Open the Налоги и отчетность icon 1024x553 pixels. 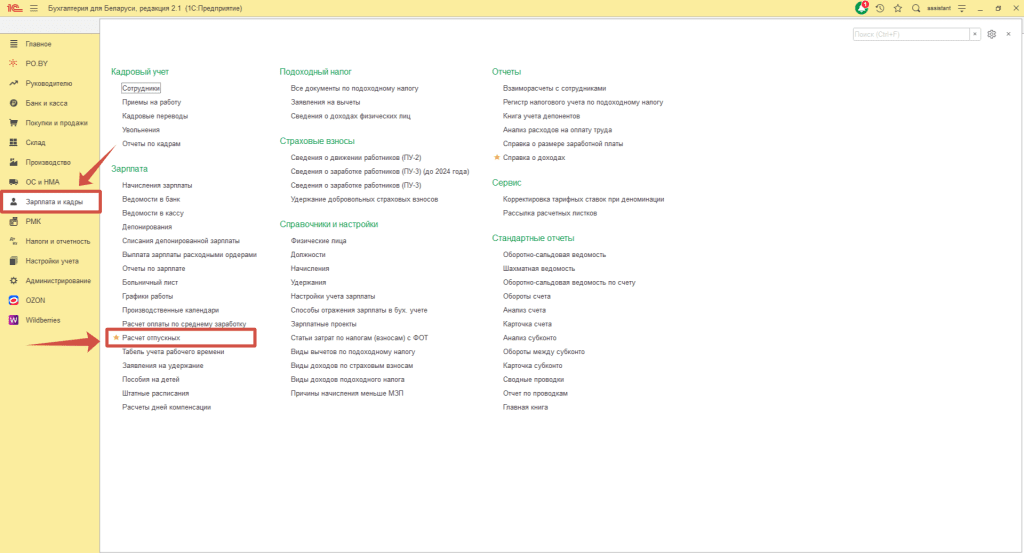pyautogui.click(x=13, y=241)
